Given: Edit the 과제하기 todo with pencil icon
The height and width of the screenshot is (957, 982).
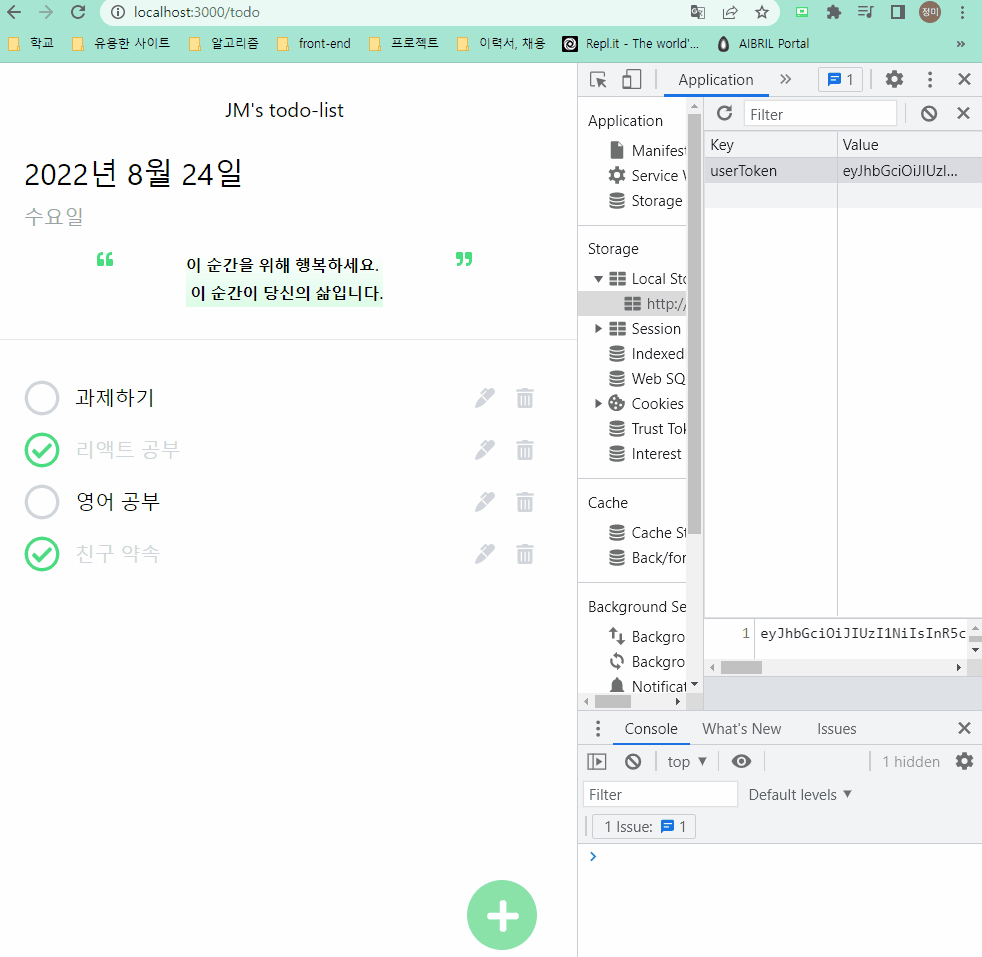Looking at the screenshot, I should pyautogui.click(x=485, y=398).
